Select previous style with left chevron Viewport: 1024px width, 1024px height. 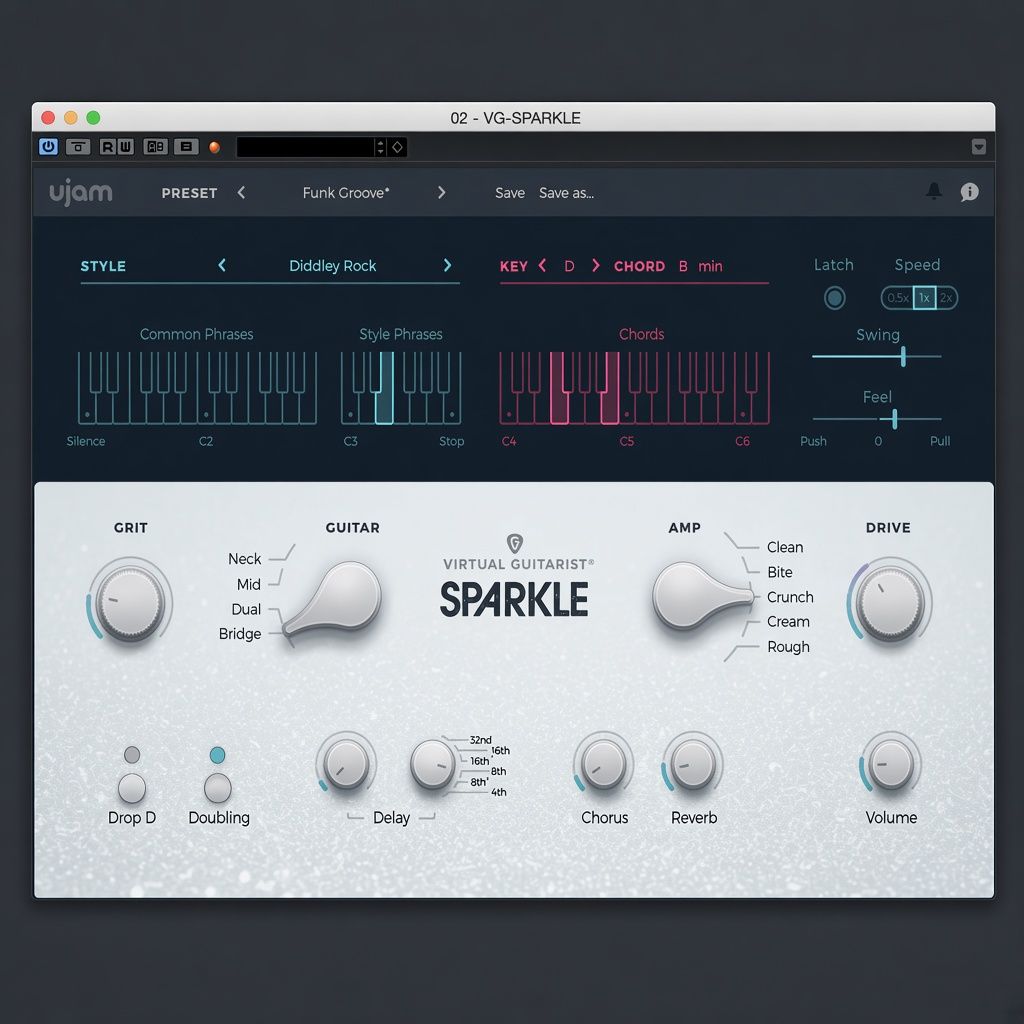pos(222,265)
